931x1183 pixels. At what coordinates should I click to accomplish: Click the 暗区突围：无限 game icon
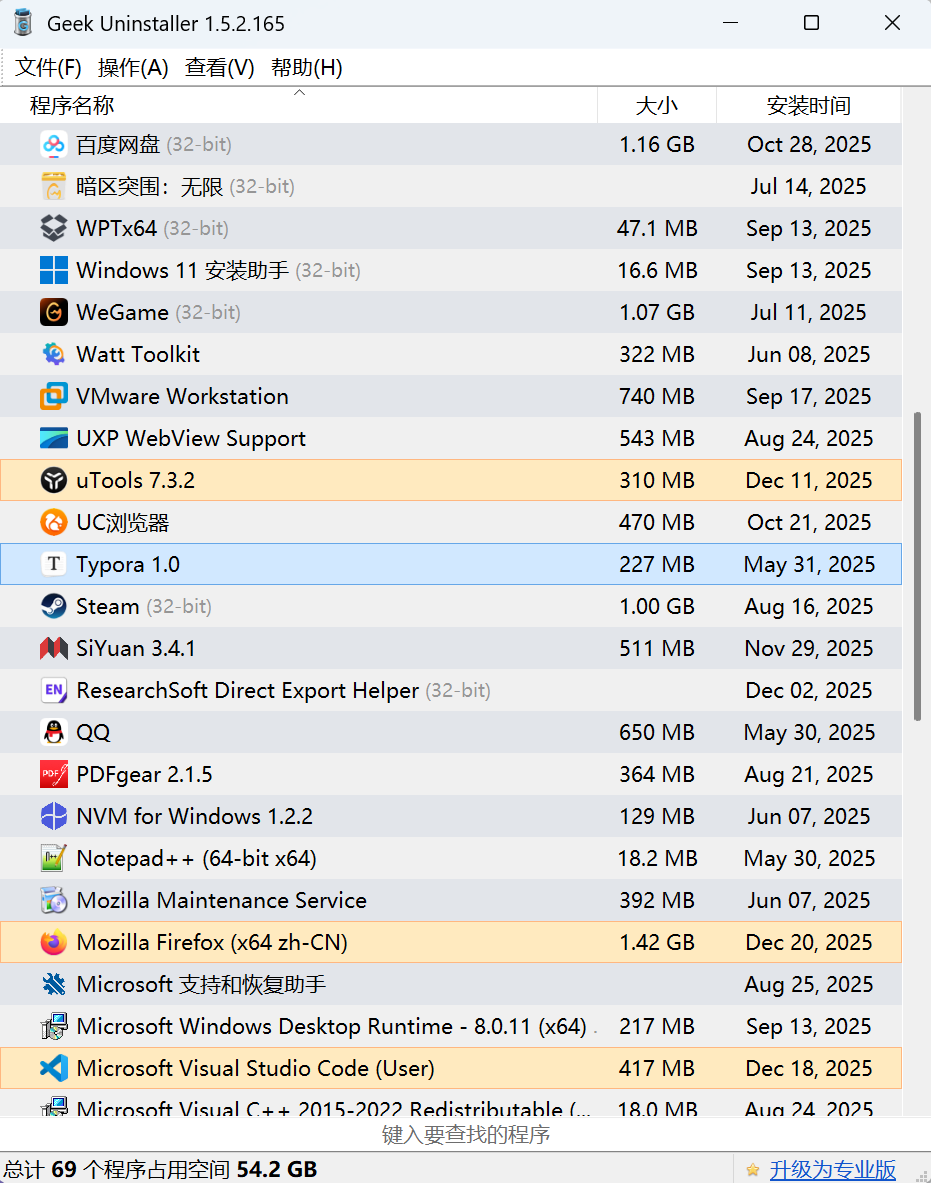click(54, 186)
